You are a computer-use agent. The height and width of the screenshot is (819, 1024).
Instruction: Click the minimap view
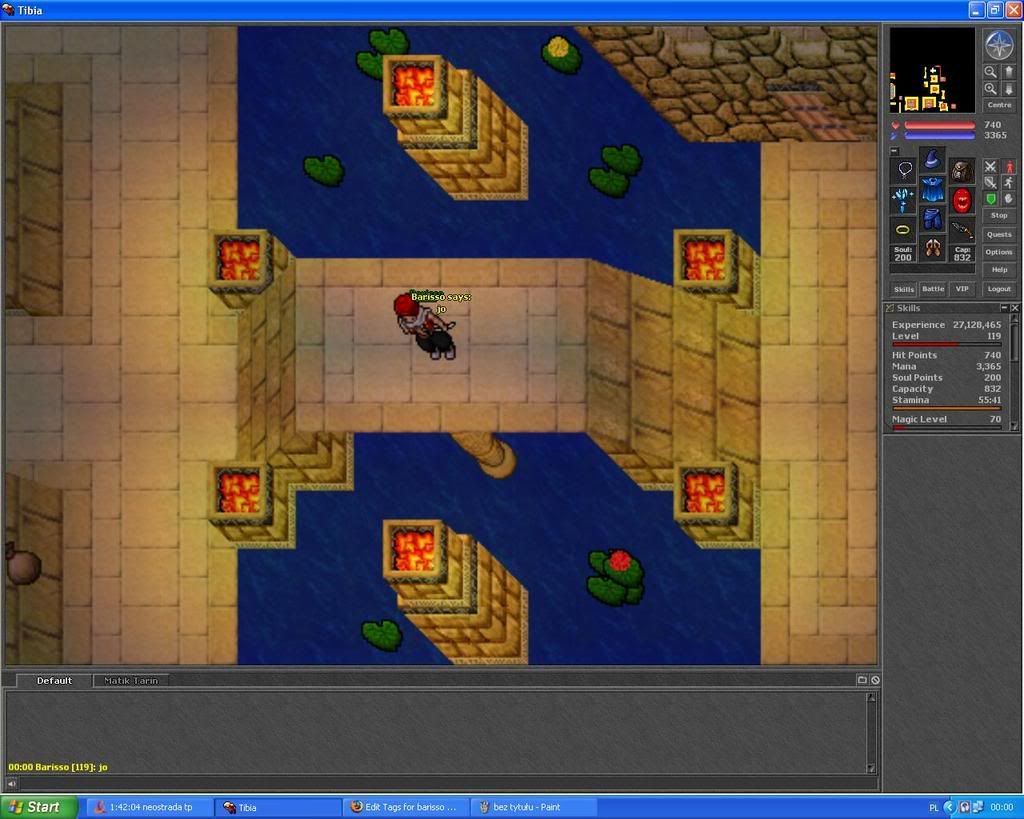tap(933, 71)
